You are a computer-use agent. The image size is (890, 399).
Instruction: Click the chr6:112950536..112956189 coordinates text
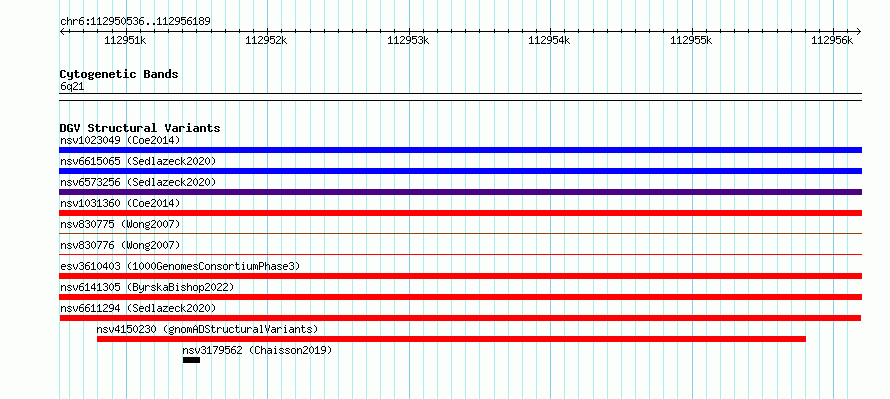pyautogui.click(x=135, y=22)
